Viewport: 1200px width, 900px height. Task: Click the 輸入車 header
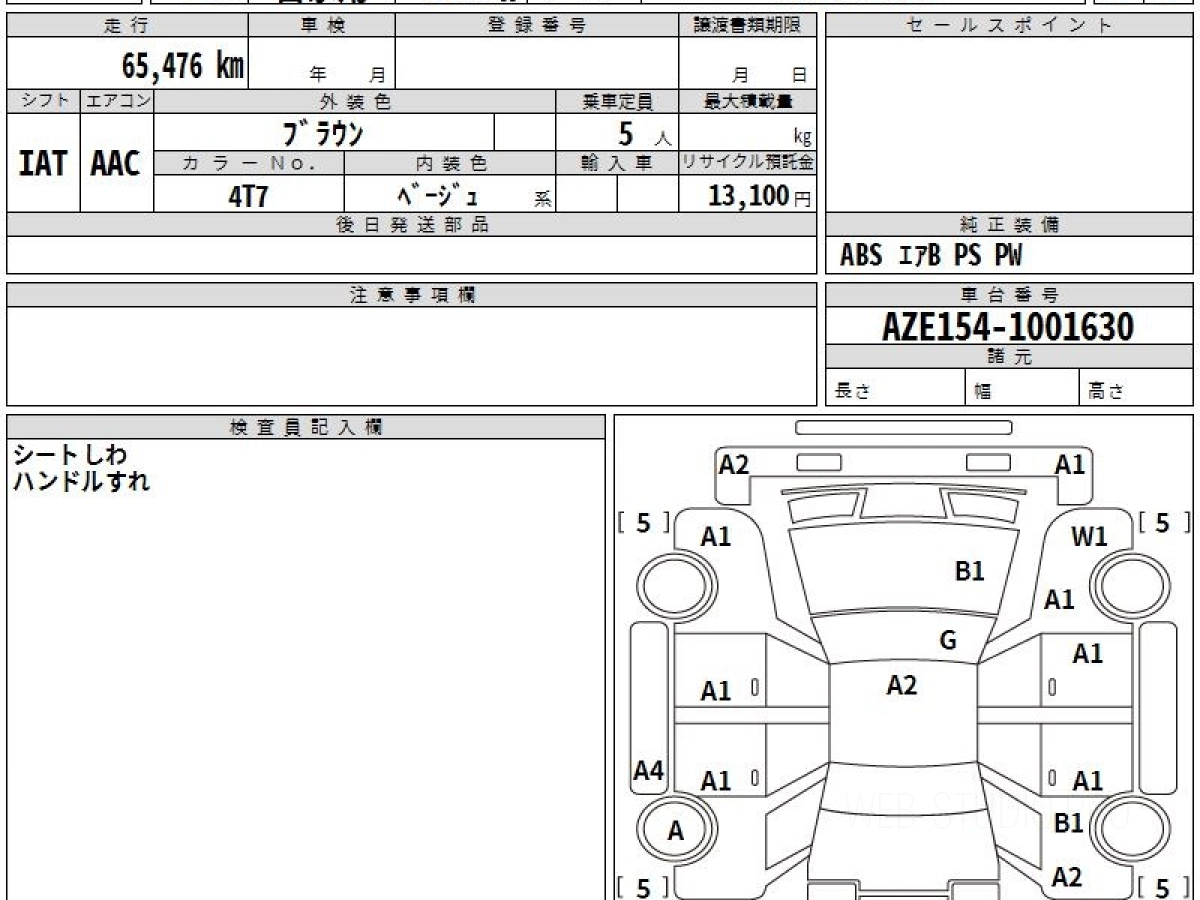coord(617,164)
